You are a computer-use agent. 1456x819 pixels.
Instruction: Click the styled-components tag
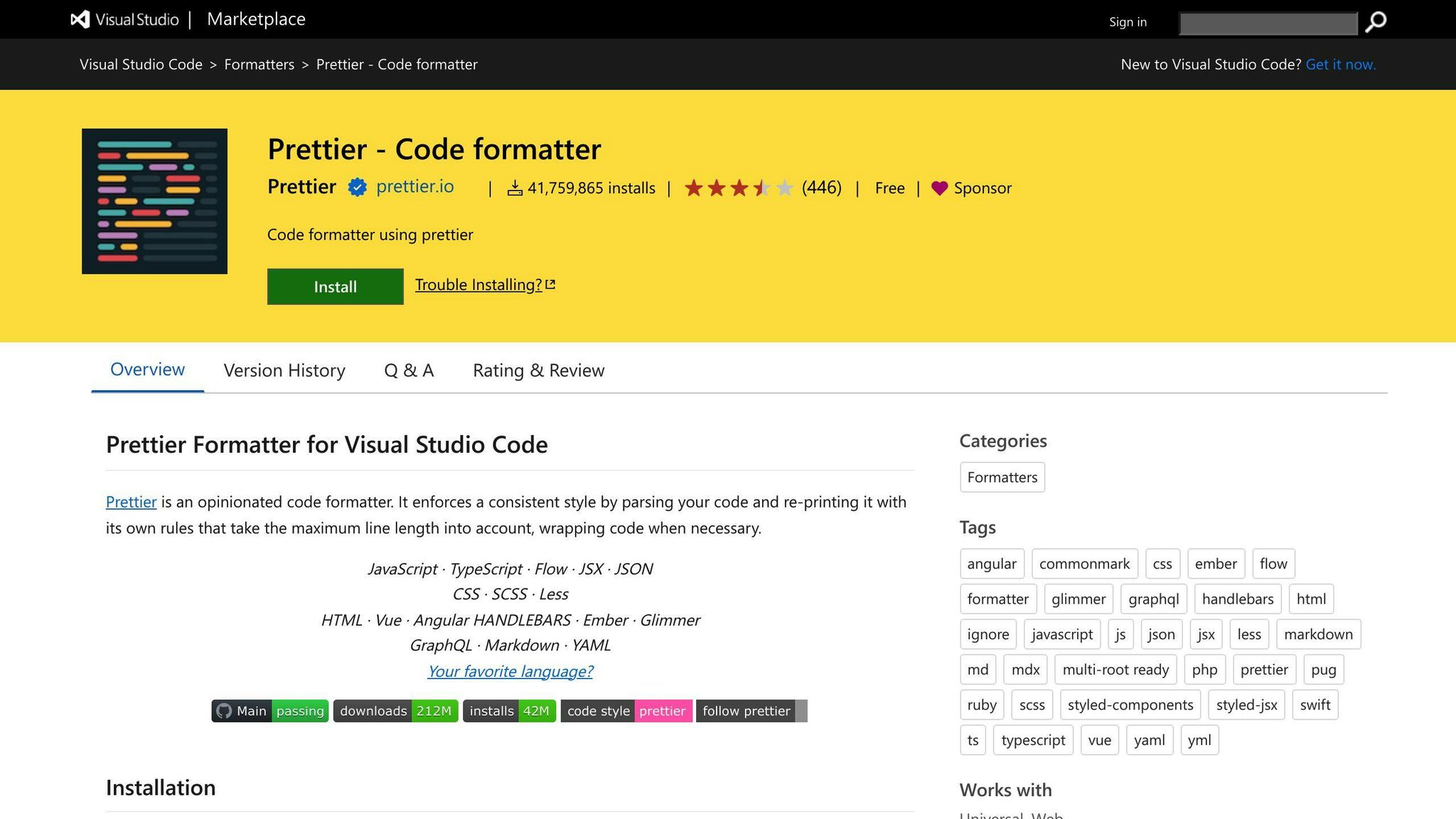(1130, 705)
